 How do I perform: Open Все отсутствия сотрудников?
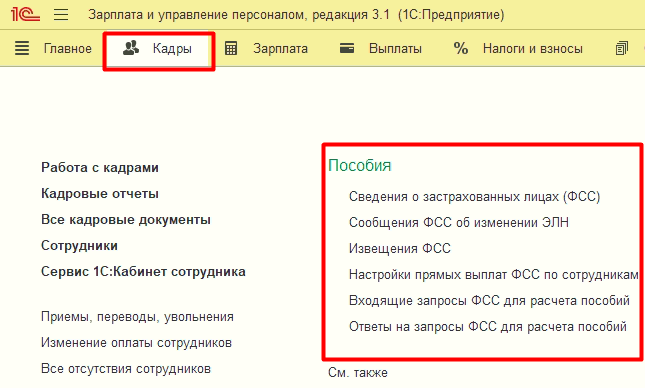click(126, 369)
